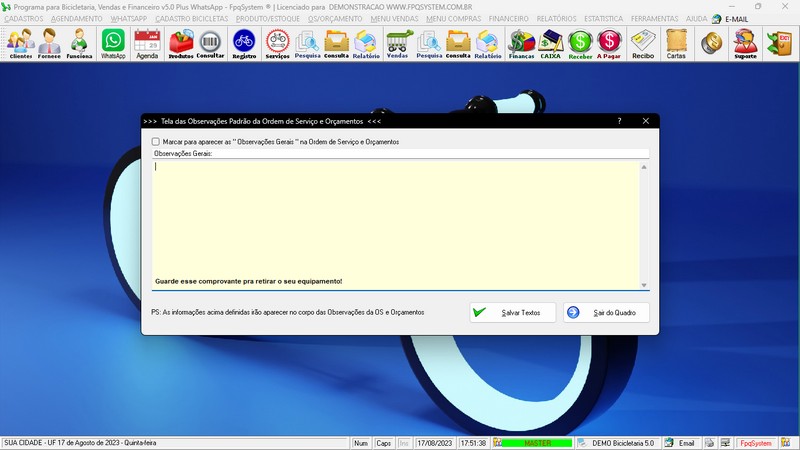Click the WhatsApp toolbar icon
This screenshot has width=800, height=450.
[113, 43]
